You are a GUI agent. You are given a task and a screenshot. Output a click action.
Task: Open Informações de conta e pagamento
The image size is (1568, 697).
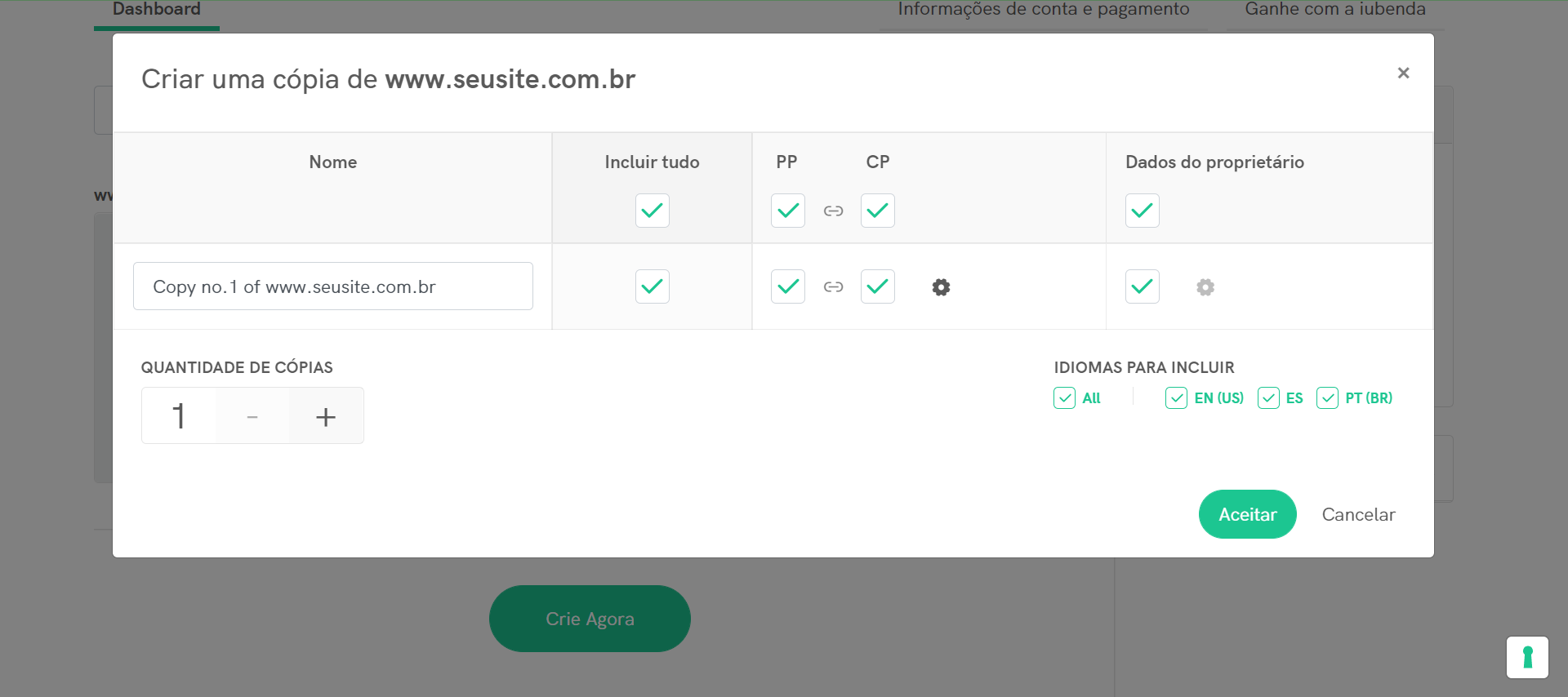[1043, 10]
